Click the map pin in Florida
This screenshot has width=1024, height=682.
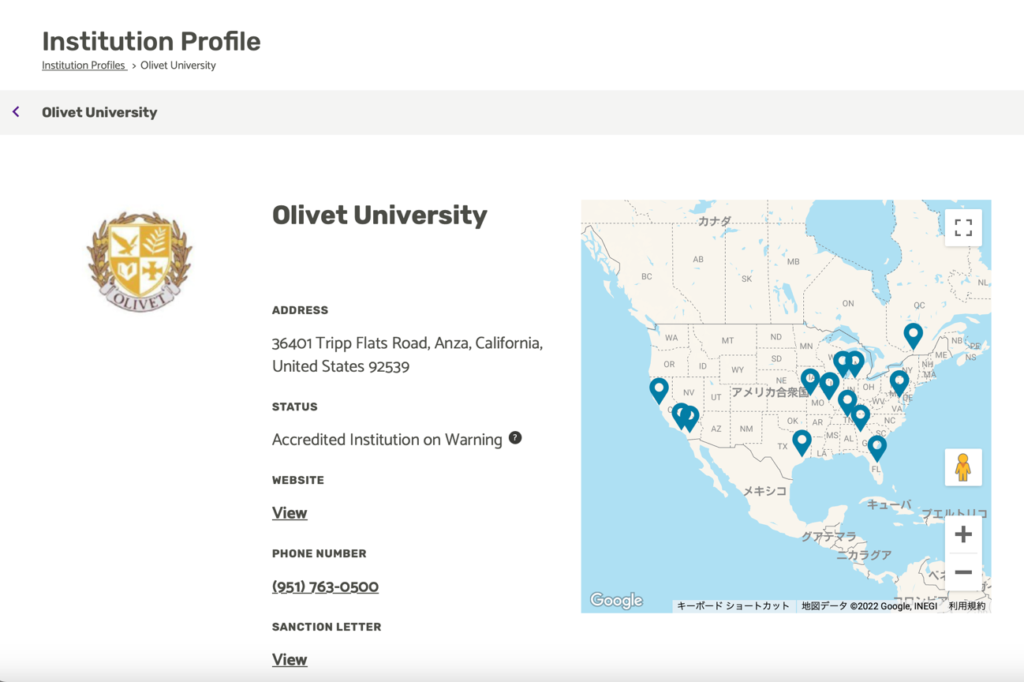point(877,447)
